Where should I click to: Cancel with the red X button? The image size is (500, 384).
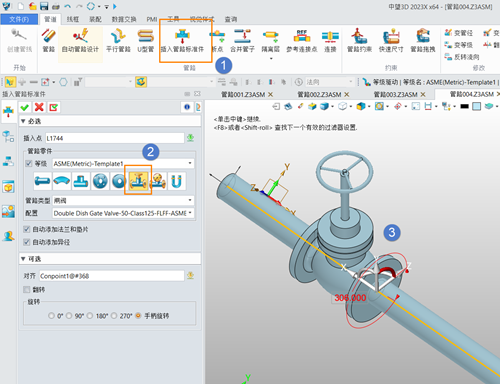pos(39,107)
